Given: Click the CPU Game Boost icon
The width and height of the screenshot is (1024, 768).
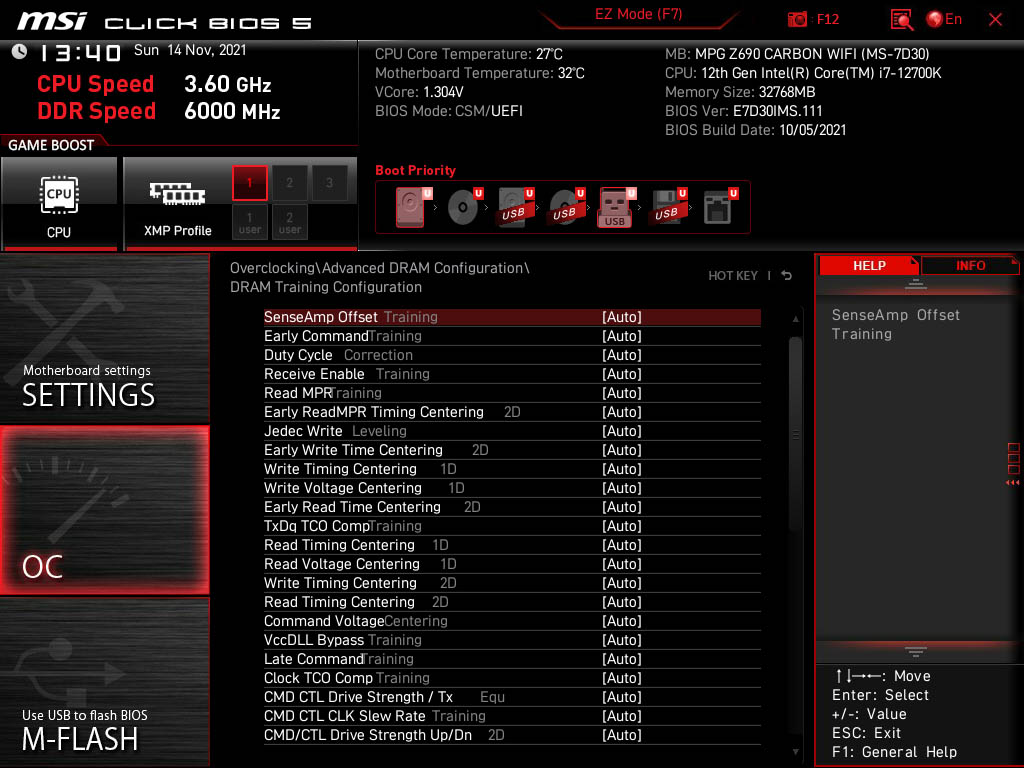Looking at the screenshot, I should coord(59,203).
